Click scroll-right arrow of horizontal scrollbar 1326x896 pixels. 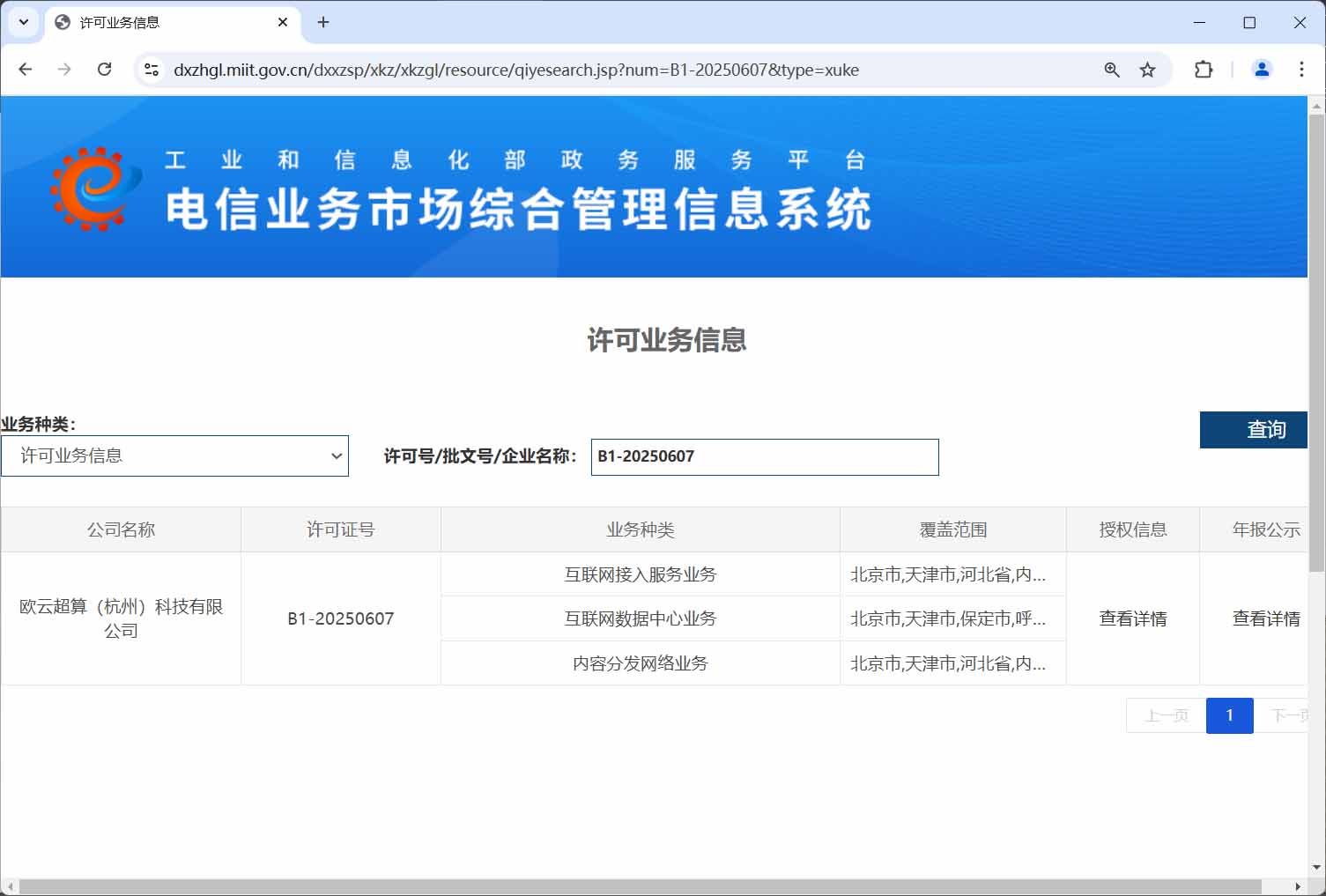(1298, 886)
